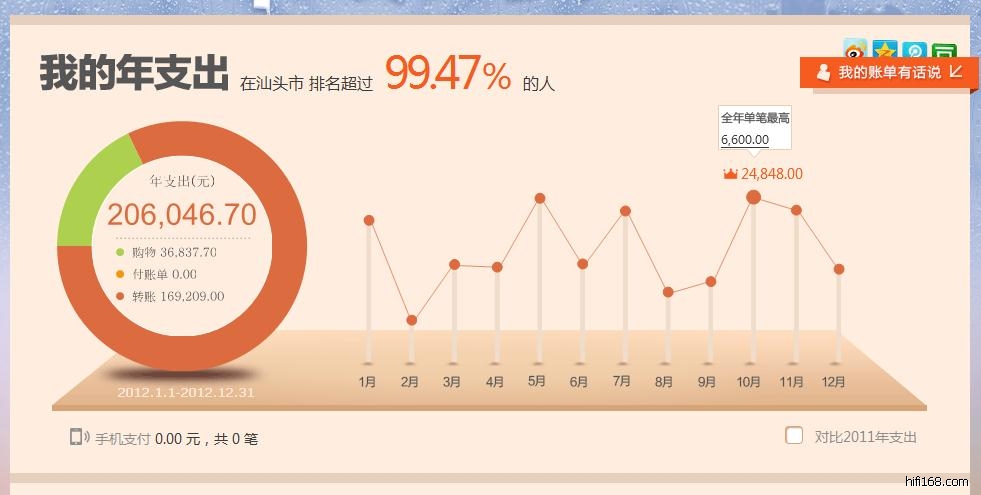Share to QQ Zone star icon

point(885,50)
